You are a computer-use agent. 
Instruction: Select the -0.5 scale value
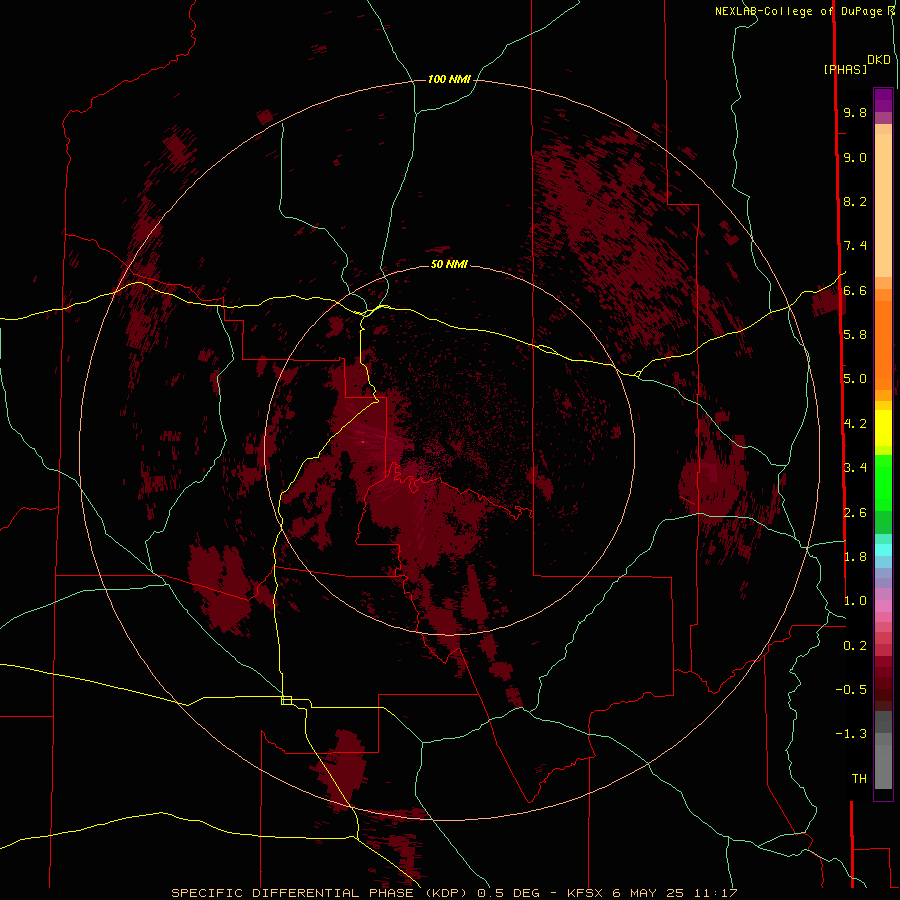coord(851,690)
